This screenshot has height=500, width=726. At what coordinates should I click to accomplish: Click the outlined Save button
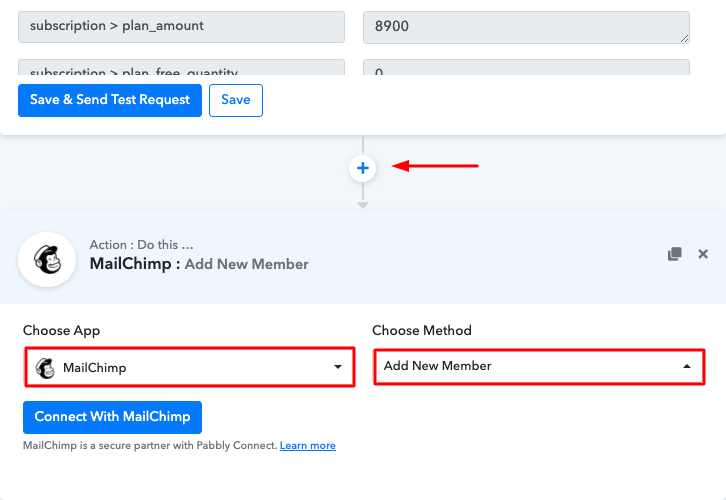coord(236,100)
